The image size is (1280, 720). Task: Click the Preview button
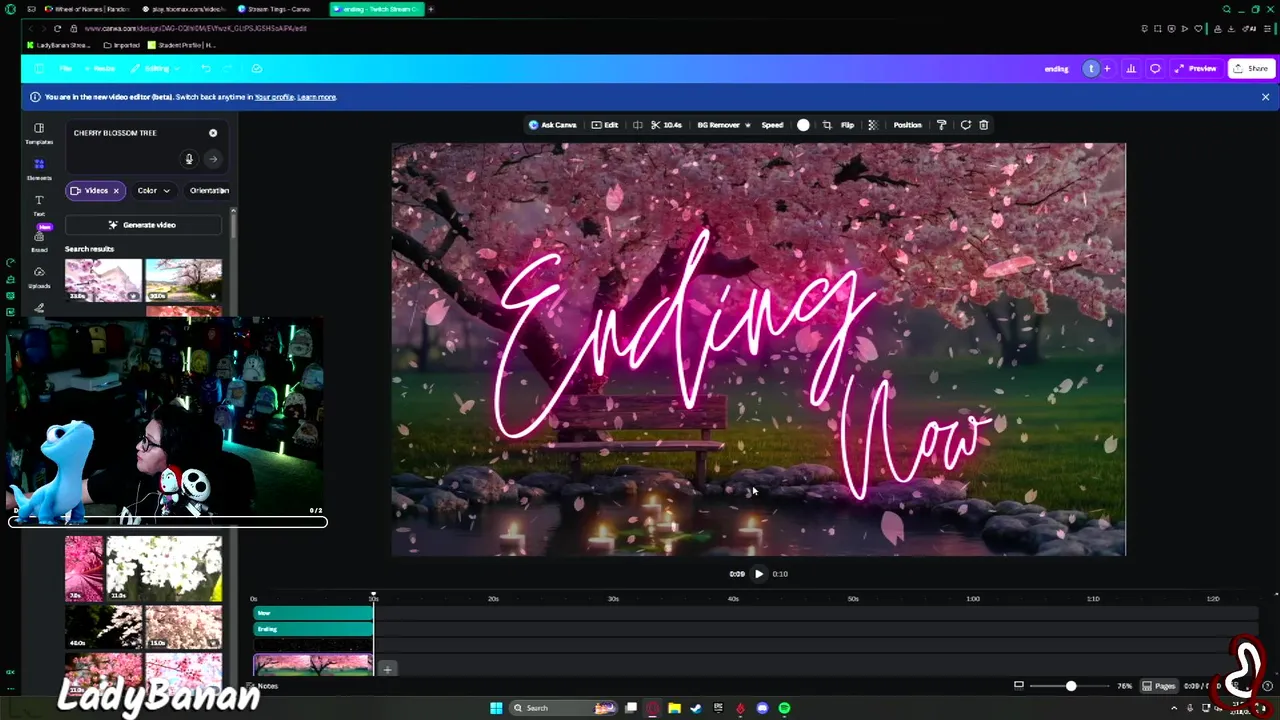[1196, 69]
